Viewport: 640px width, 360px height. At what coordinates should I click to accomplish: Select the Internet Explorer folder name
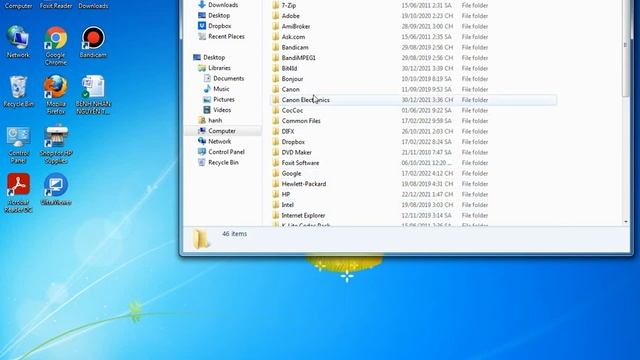pos(303,216)
